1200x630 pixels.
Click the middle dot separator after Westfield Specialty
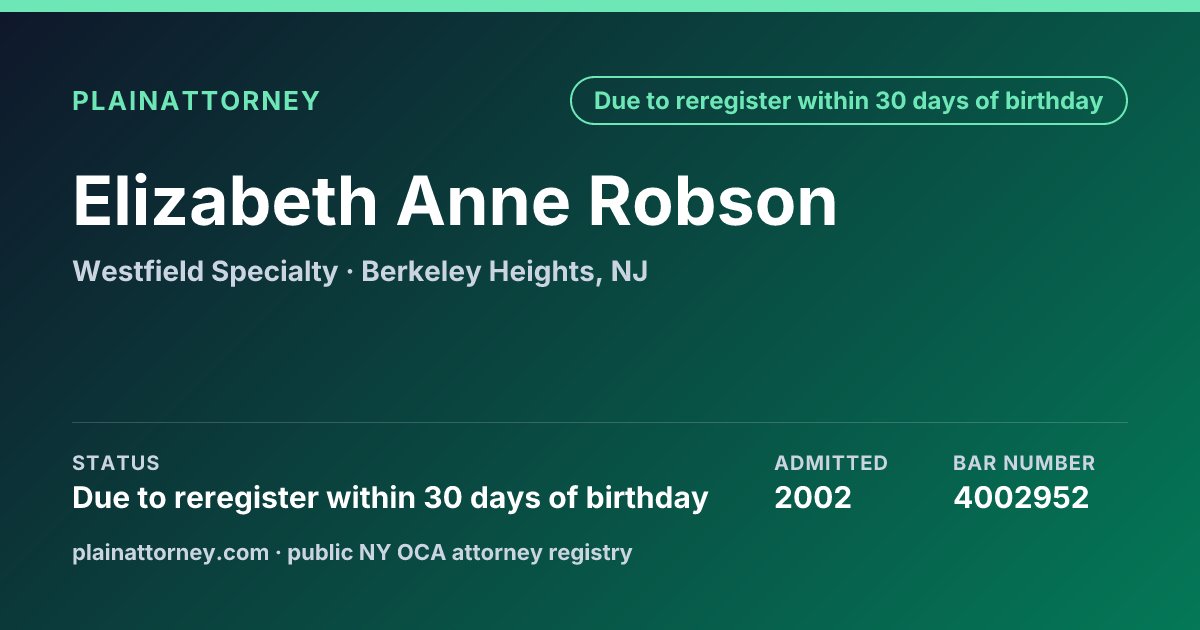pos(349,272)
